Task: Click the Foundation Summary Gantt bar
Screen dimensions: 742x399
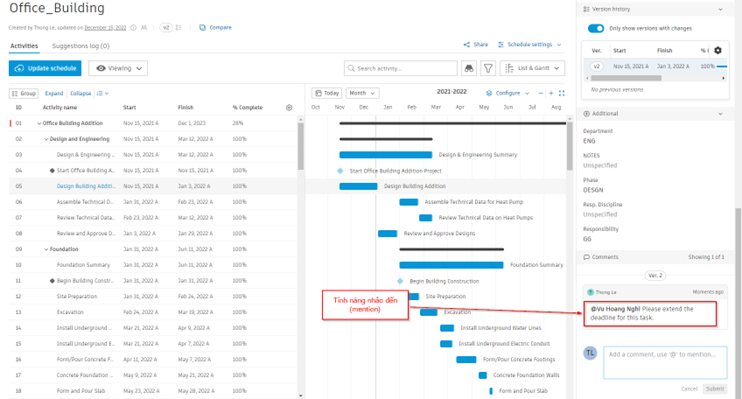Action: point(451,265)
